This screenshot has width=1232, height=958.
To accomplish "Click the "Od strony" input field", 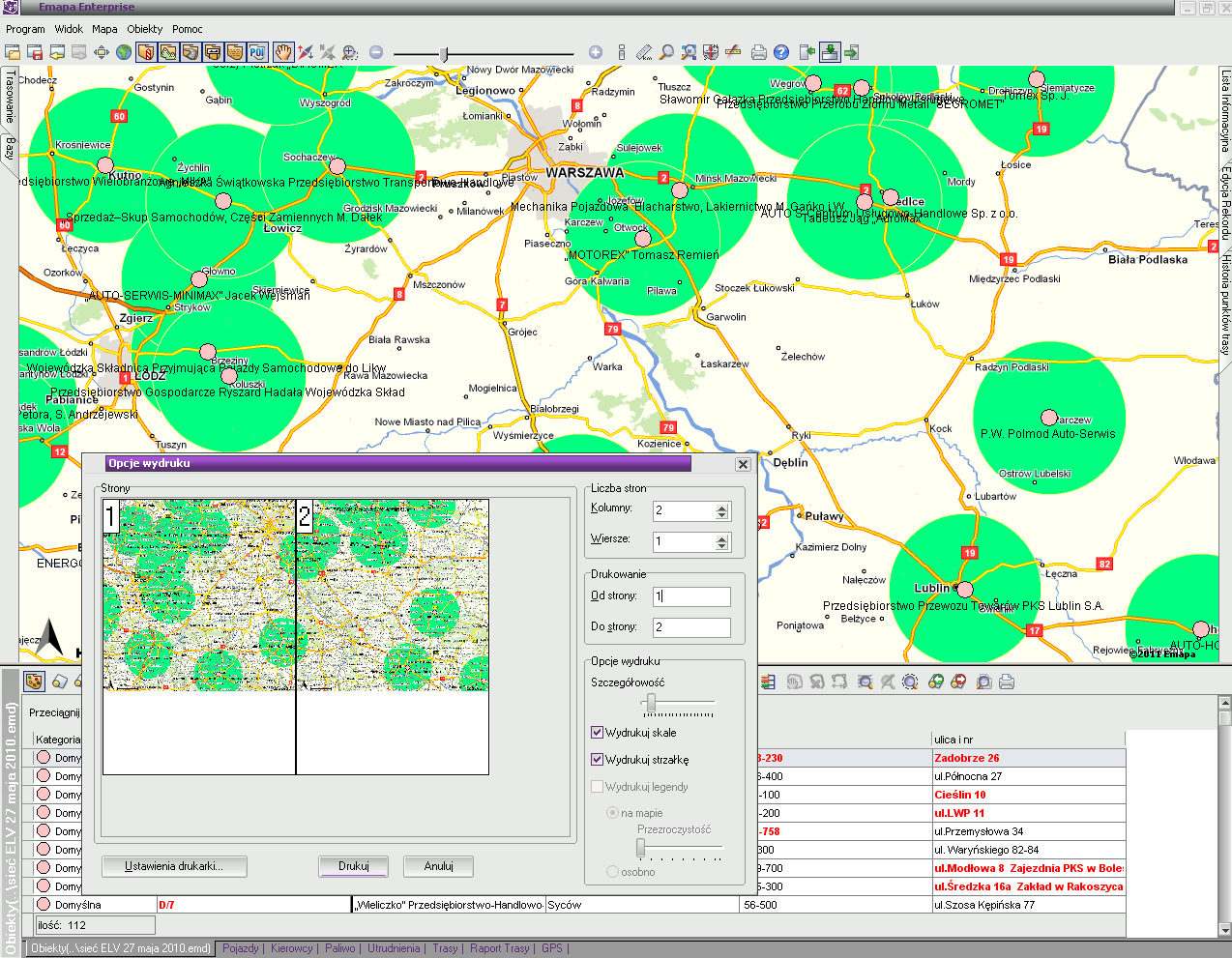I will click(691, 596).
